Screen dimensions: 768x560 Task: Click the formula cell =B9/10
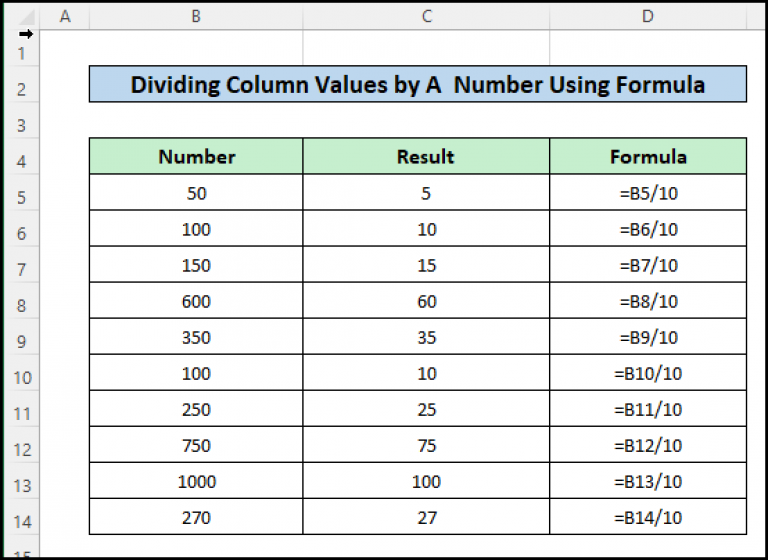[648, 337]
